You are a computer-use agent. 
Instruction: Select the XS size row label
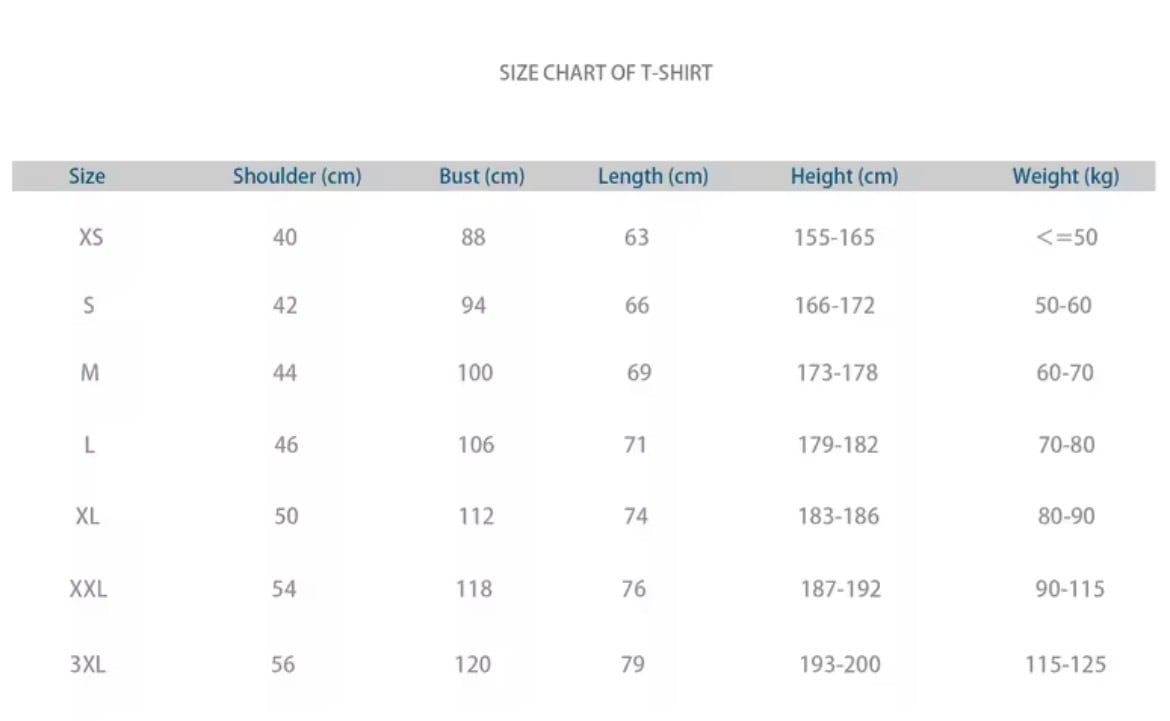pos(91,237)
